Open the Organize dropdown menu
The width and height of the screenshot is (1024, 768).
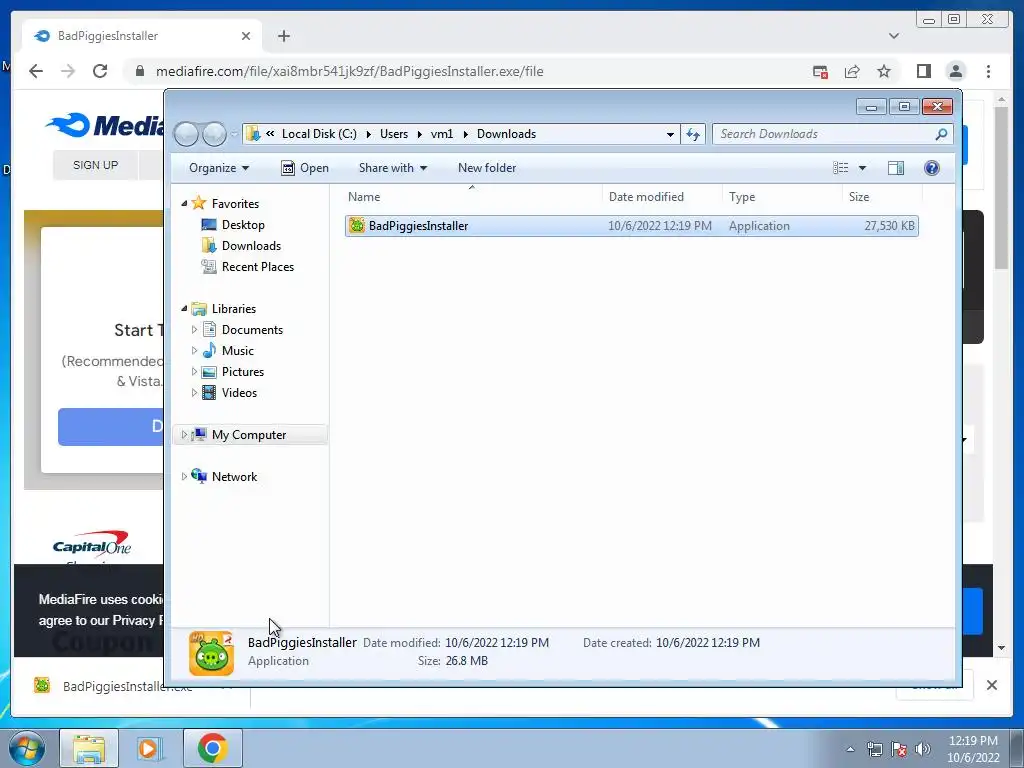tap(219, 168)
